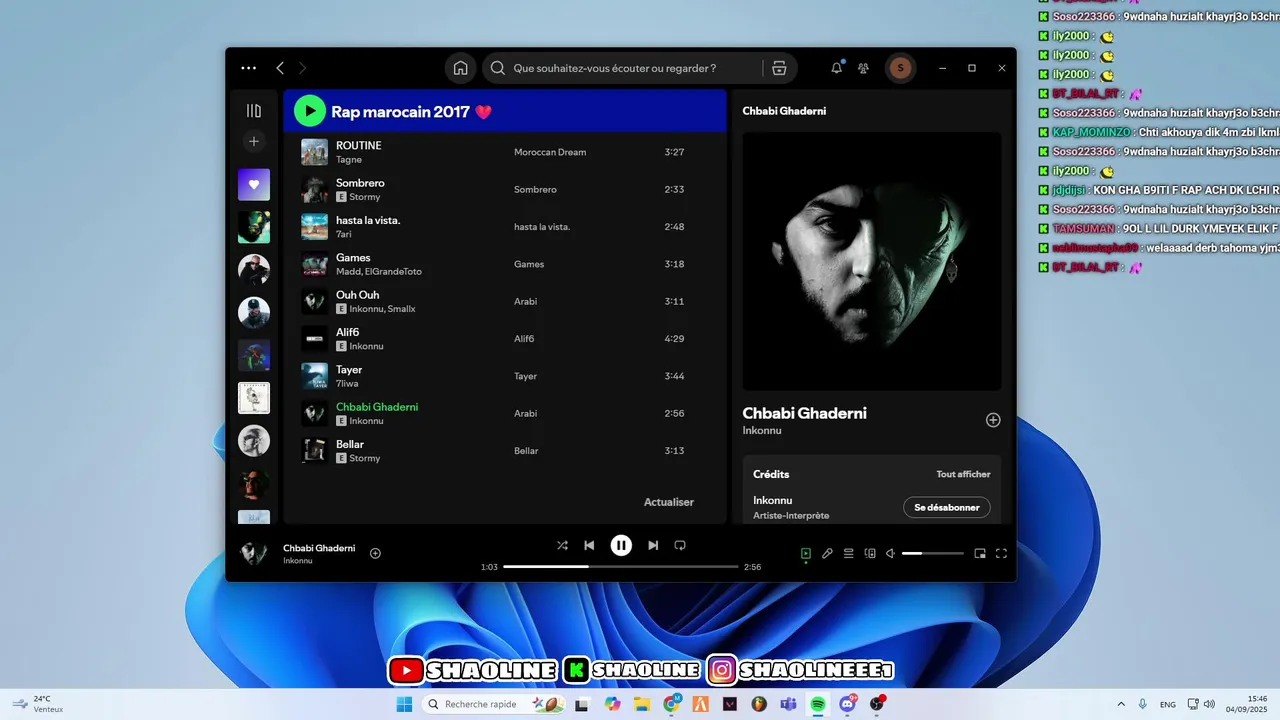Create a playlist with plus icon
This screenshot has width=1280, height=720.
click(x=254, y=142)
